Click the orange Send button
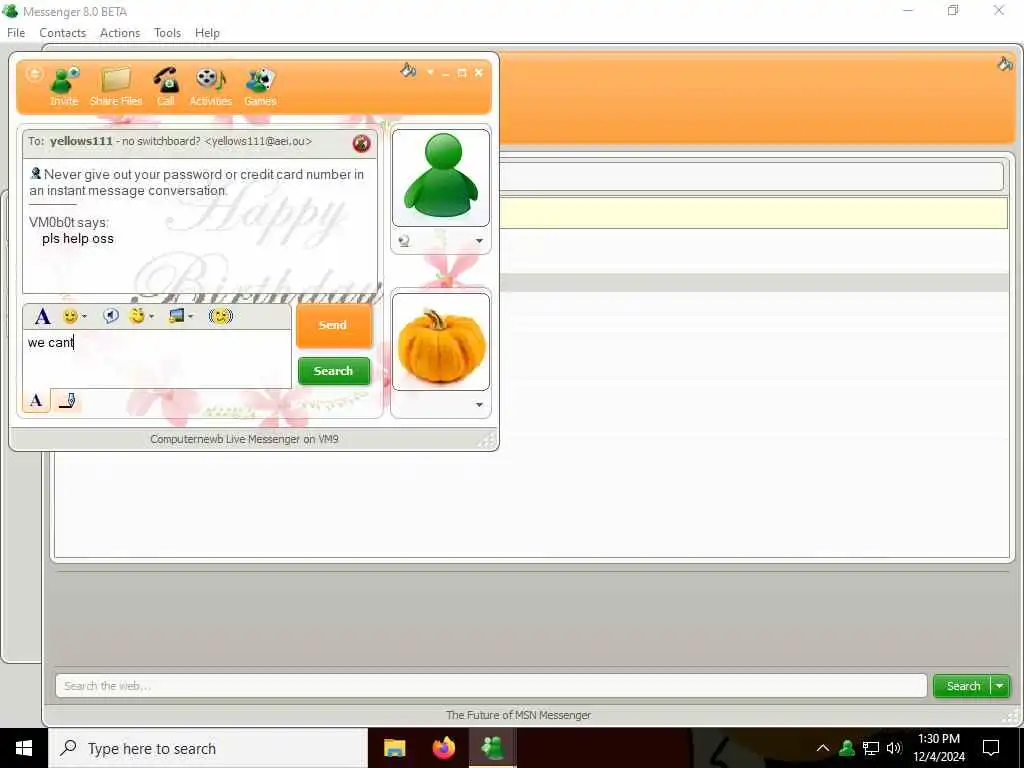This screenshot has width=1024, height=768. tap(334, 325)
